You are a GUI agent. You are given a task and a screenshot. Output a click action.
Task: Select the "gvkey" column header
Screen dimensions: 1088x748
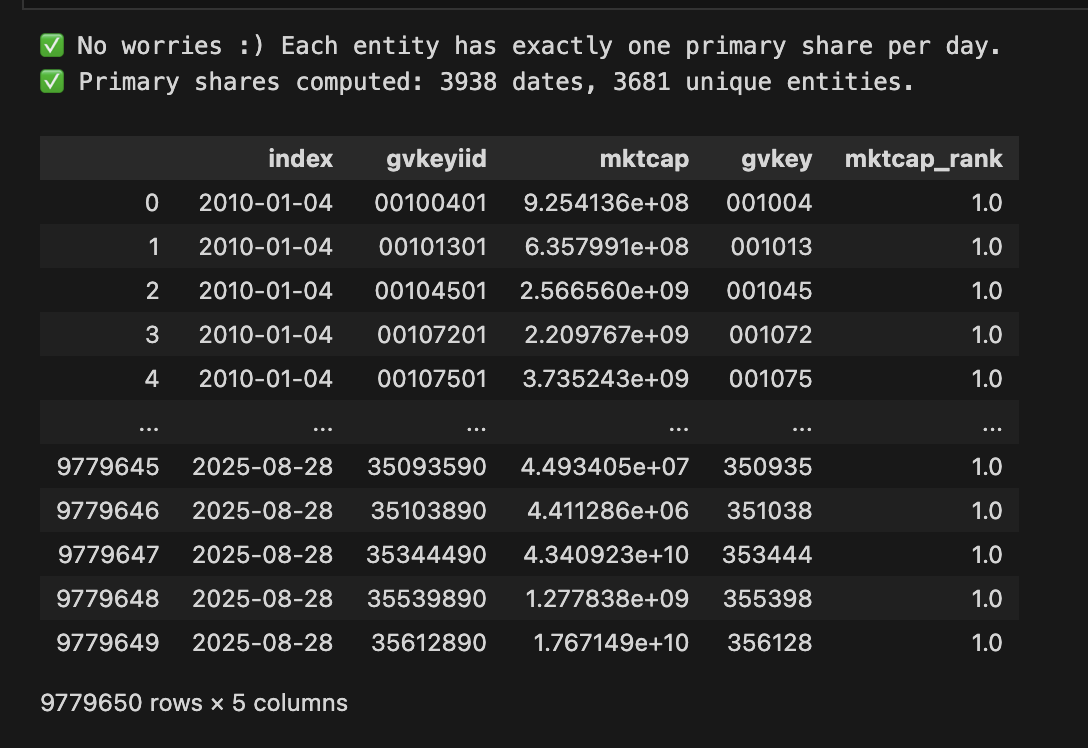point(775,159)
